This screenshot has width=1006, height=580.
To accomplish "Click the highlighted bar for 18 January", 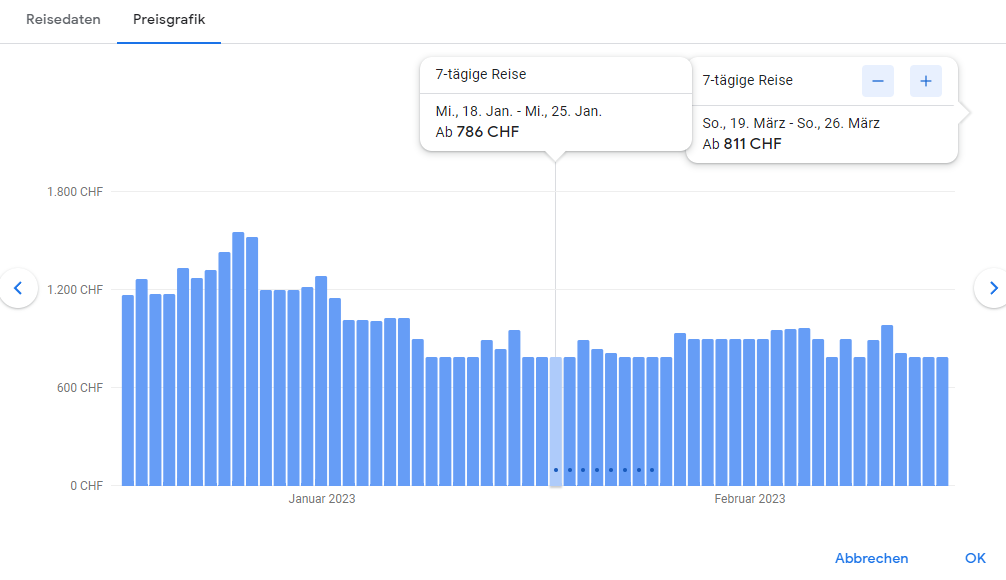I will (556, 420).
